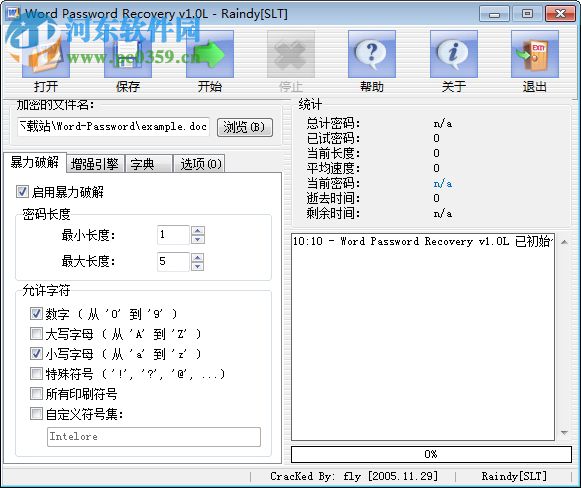Image resolution: width=581 pixels, height=488 pixels.
Task: Enable 大写字母 (A to Z) checkbox
Action: tap(36, 334)
